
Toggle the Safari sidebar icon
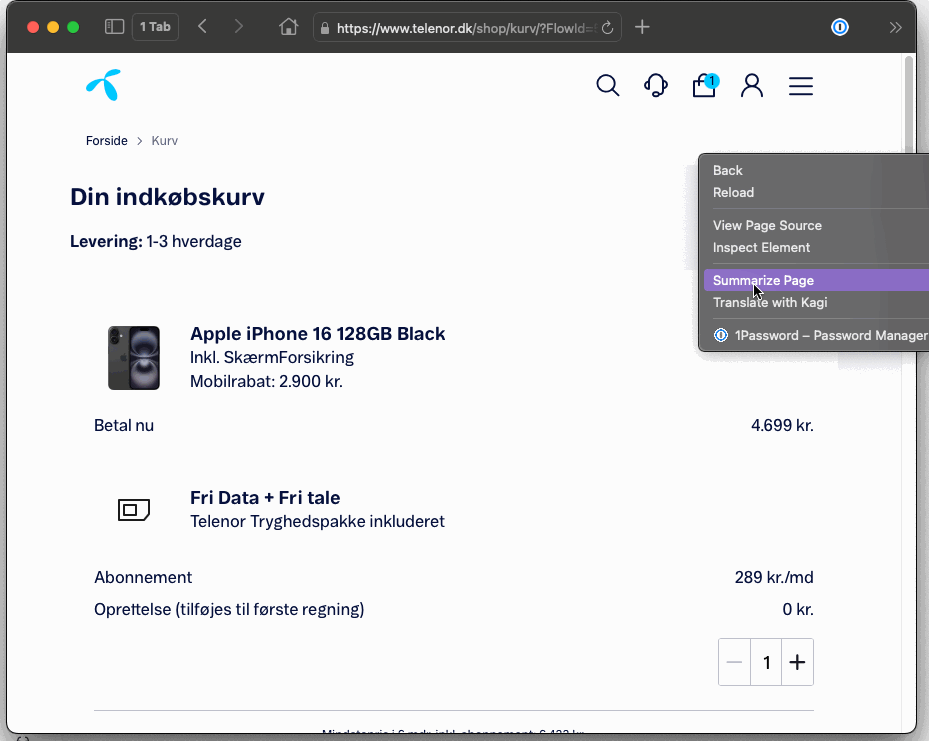(114, 27)
